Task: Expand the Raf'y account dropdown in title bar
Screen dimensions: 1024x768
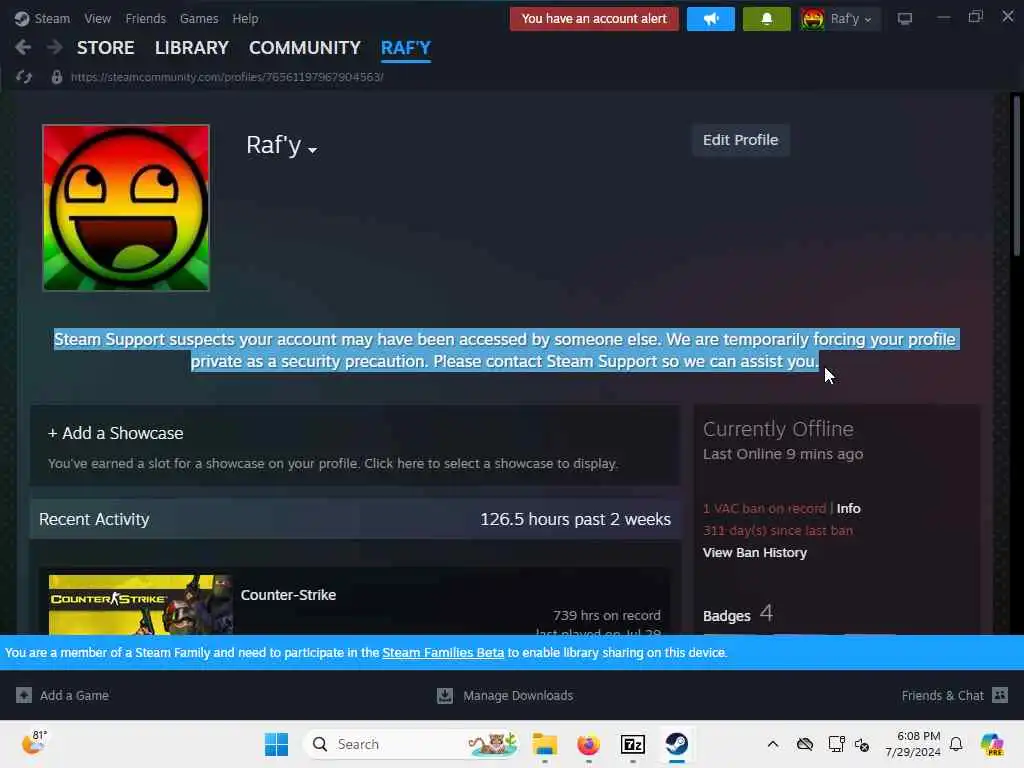Action: (839, 19)
